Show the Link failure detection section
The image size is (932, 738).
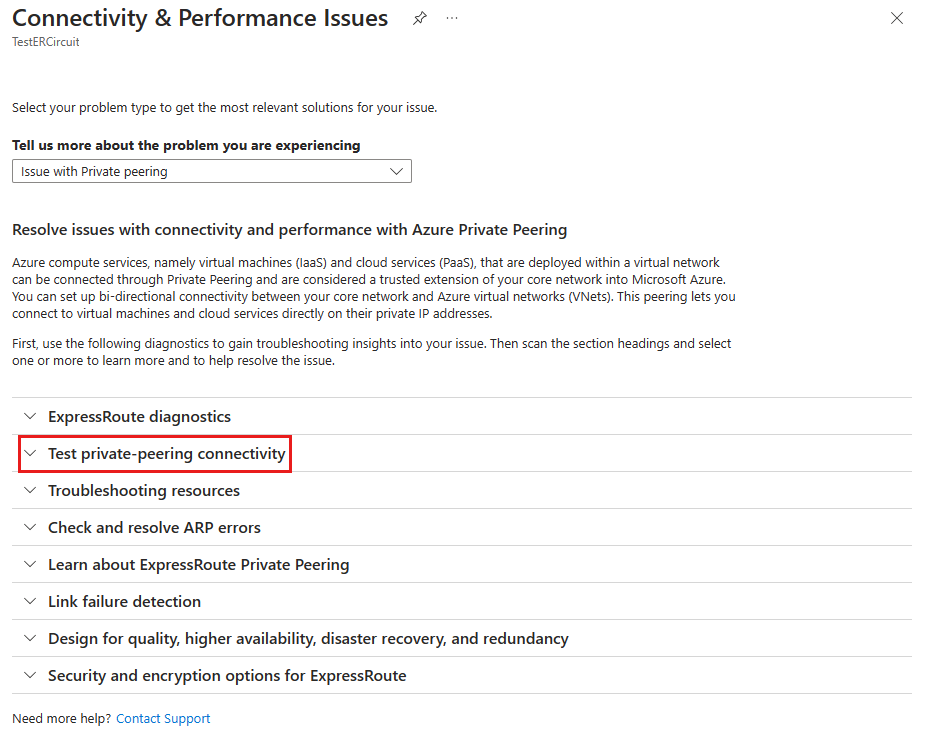[124, 601]
